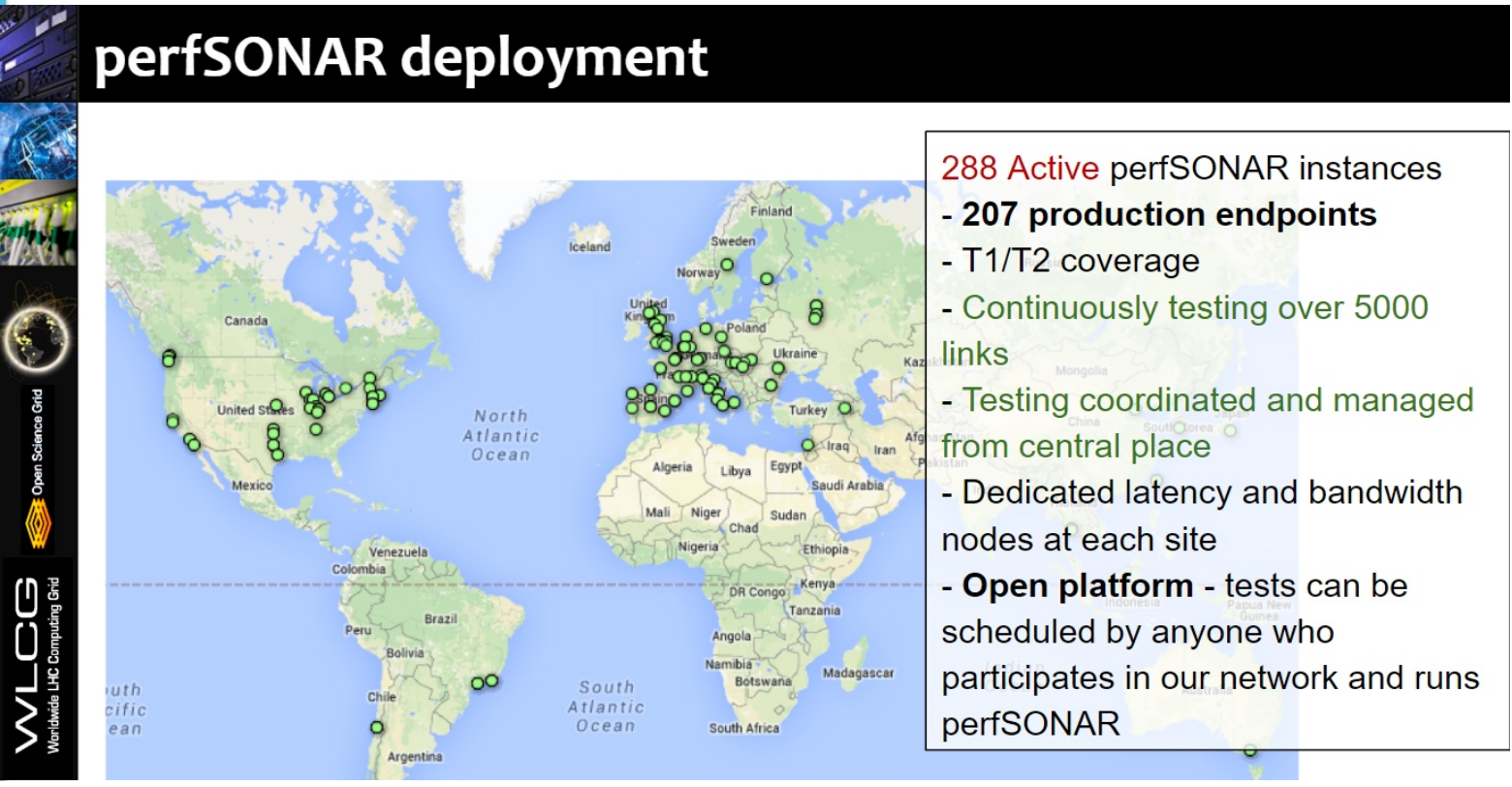Click the map marker over South Korea

click(1180, 427)
